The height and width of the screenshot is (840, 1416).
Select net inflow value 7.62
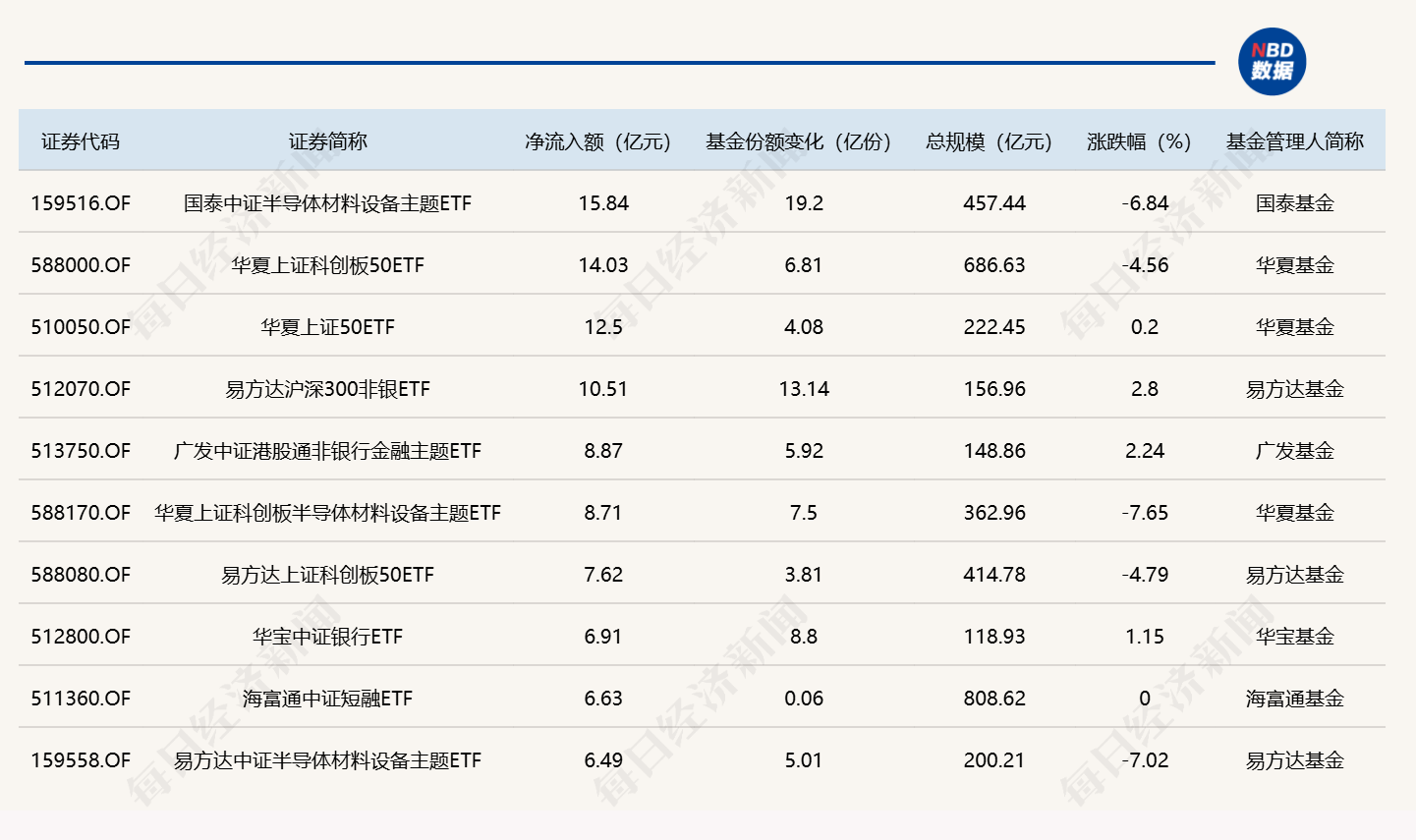coord(603,575)
